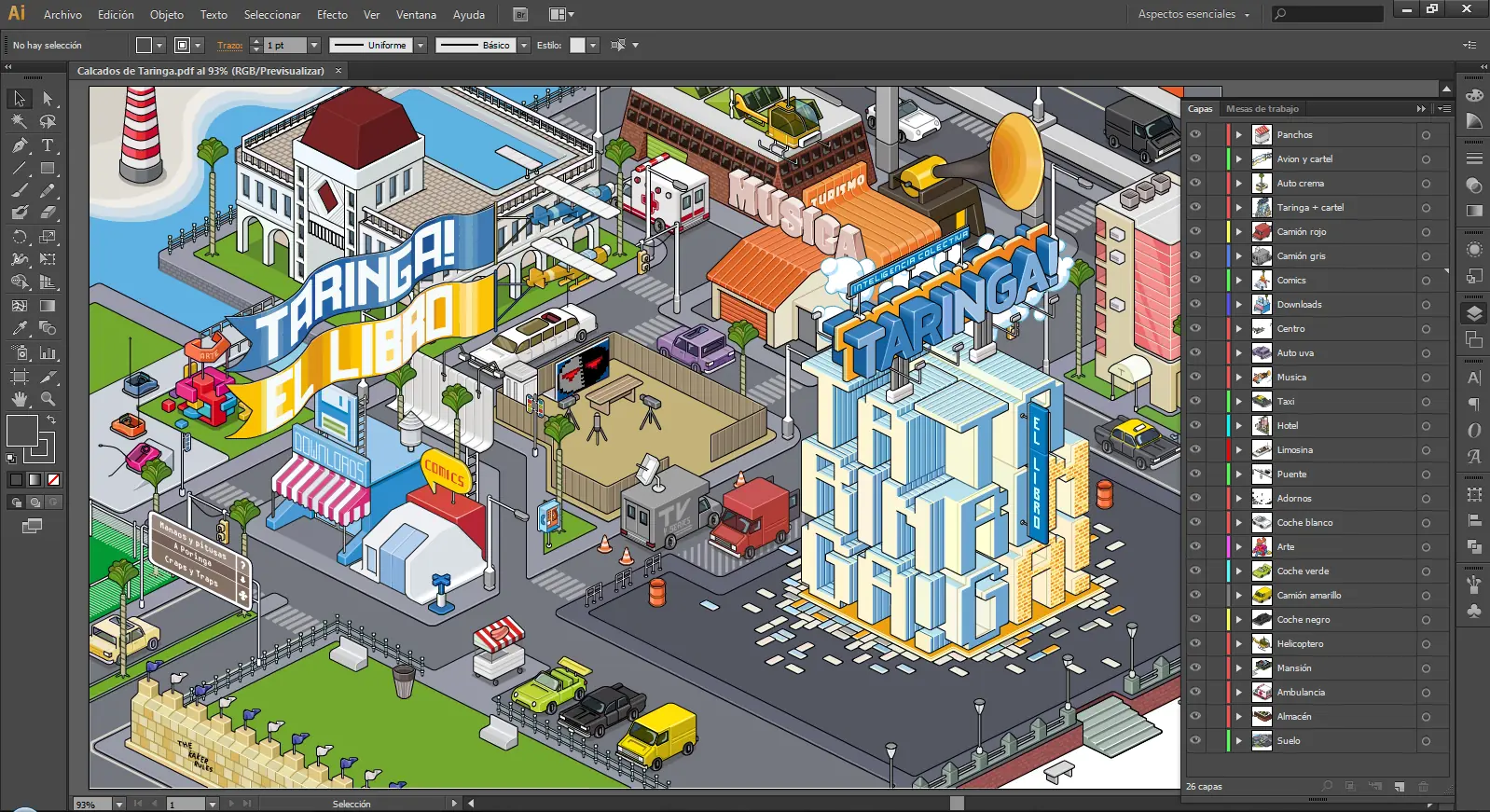Click the search field in menu bar
The height and width of the screenshot is (812, 1490).
click(1328, 14)
